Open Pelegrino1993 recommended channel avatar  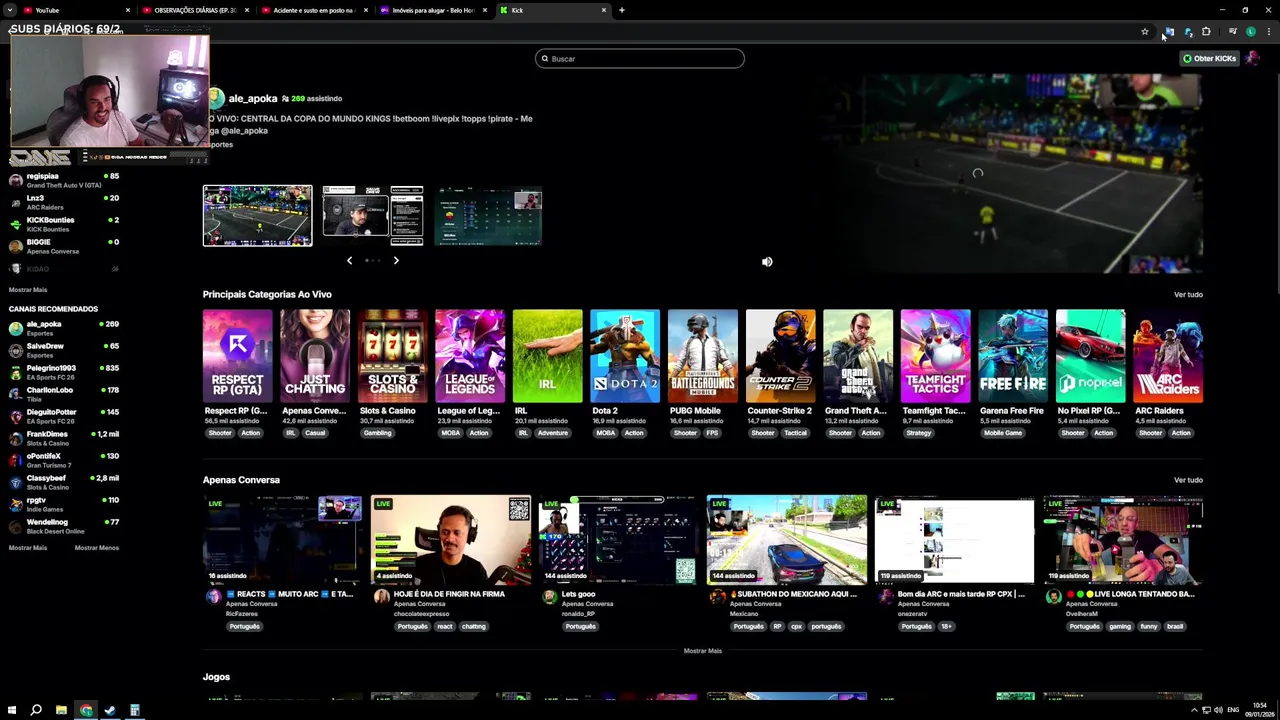pyautogui.click(x=15, y=373)
